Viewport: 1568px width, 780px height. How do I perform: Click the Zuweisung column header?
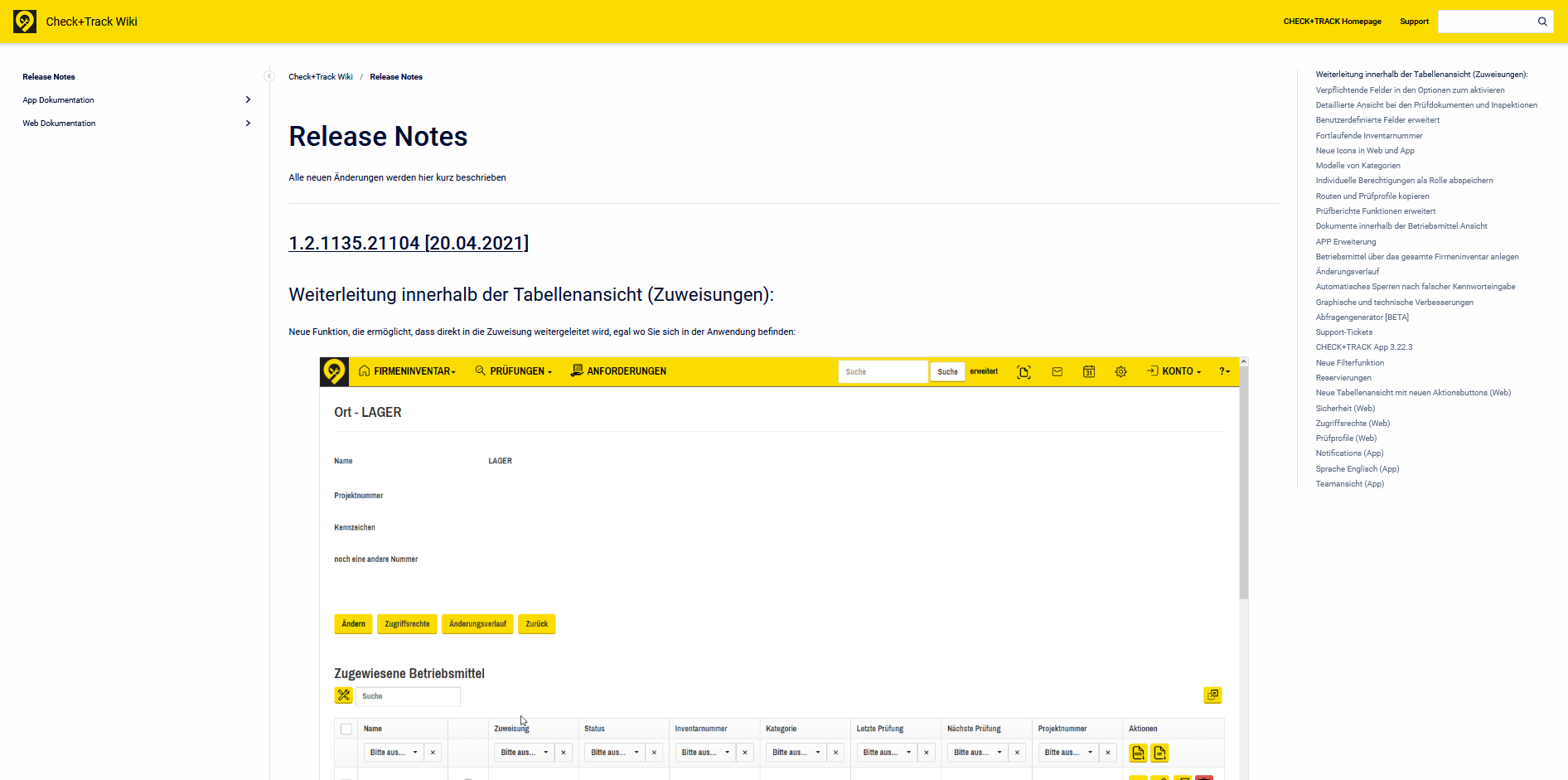click(x=511, y=729)
